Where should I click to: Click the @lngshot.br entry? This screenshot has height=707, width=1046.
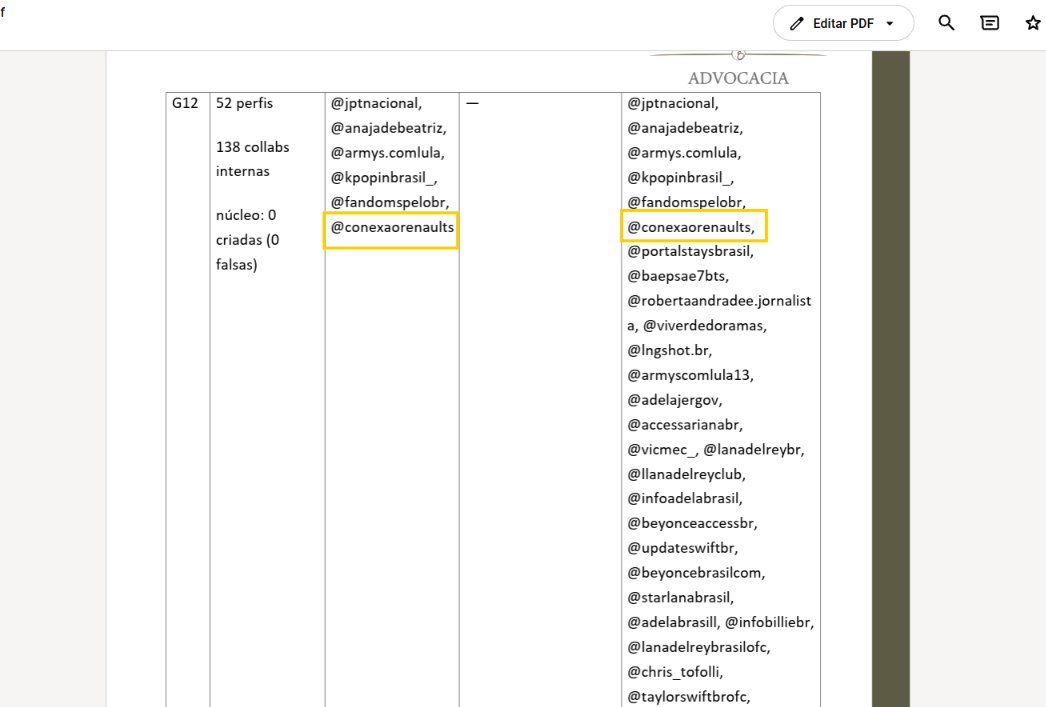point(669,350)
